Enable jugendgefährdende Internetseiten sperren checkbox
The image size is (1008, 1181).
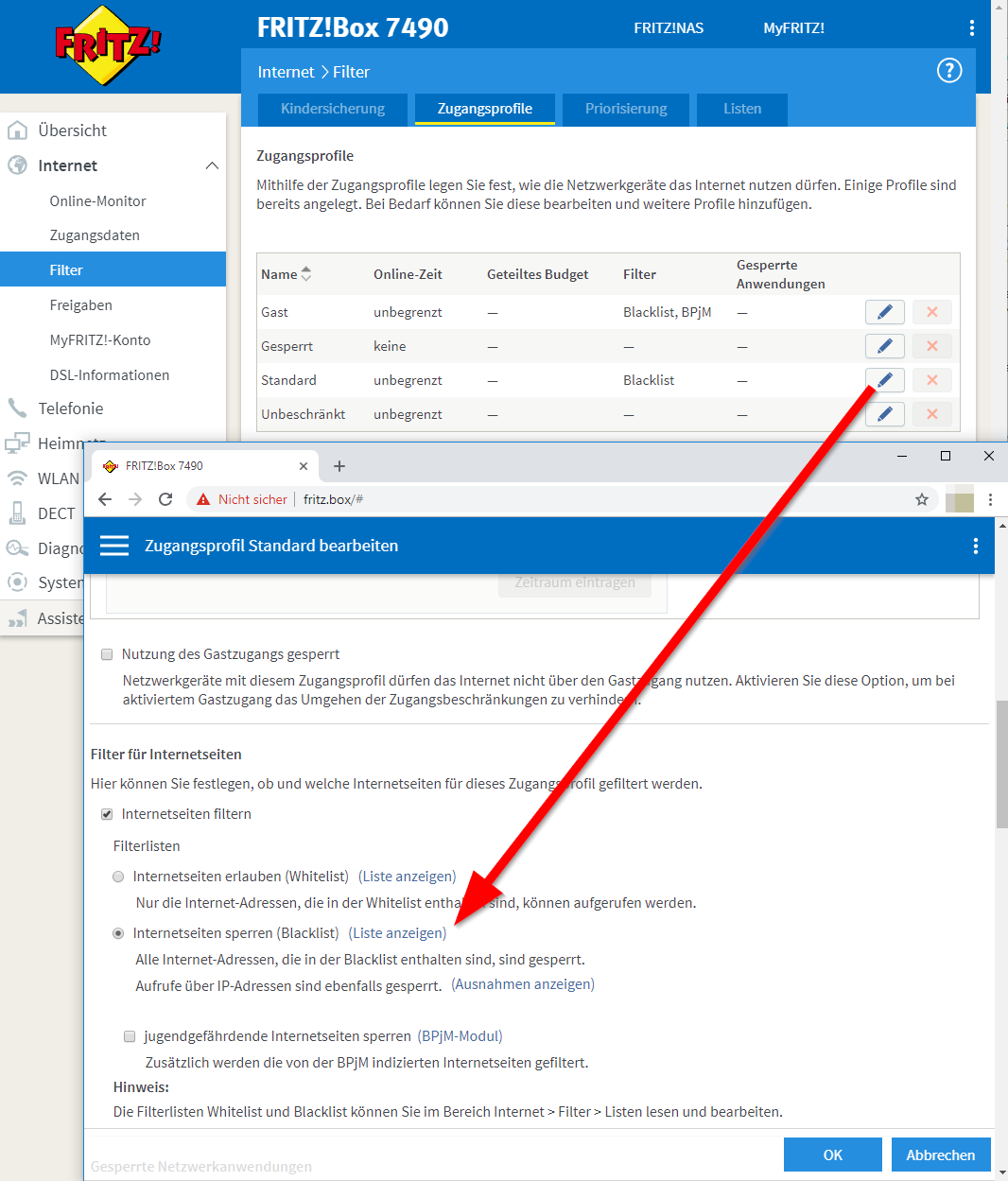[130, 1036]
